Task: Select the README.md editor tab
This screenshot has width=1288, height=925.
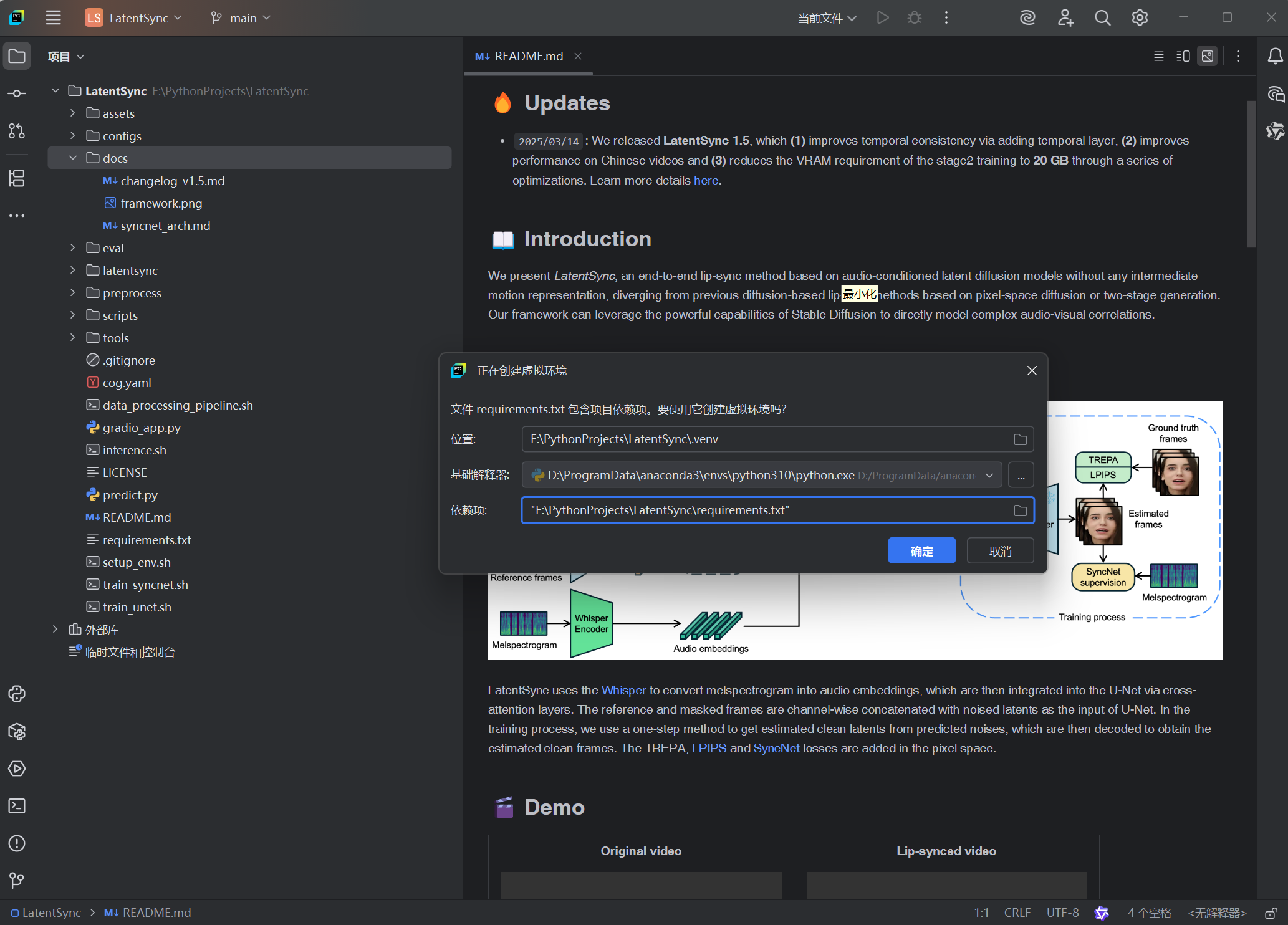Action: (x=528, y=56)
